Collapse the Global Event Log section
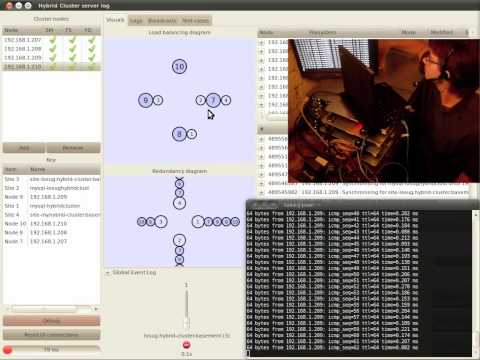Viewport: 480px width, 360px height. pyautogui.click(x=108, y=272)
